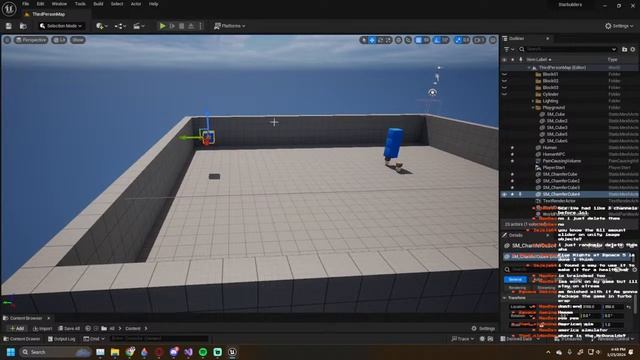Open the Platforms dropdown

coord(229,26)
